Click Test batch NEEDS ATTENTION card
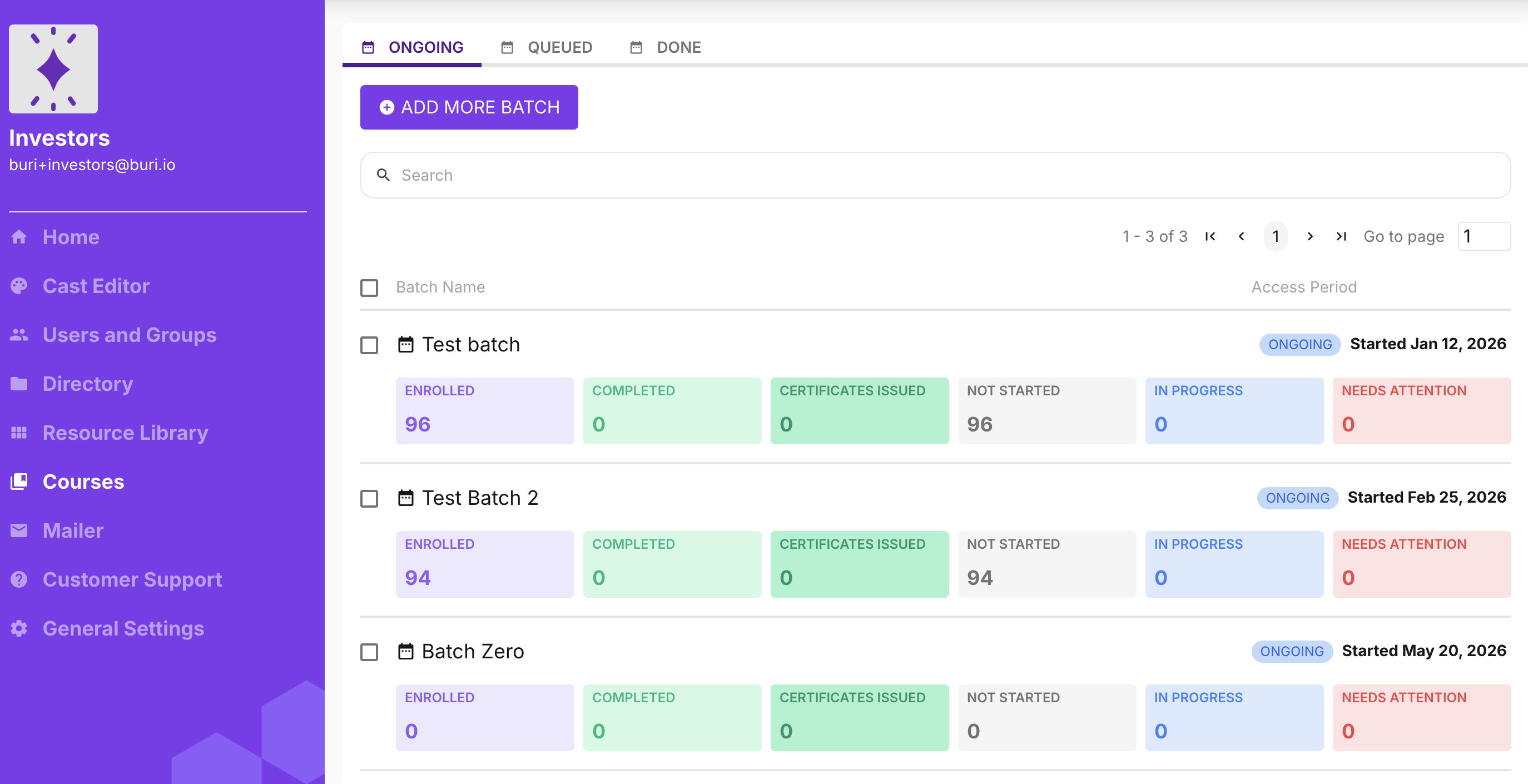 point(1422,411)
